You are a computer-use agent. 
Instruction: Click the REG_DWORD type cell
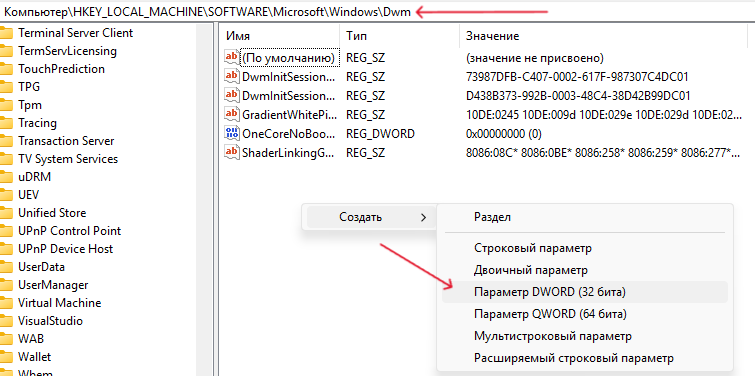click(380, 133)
